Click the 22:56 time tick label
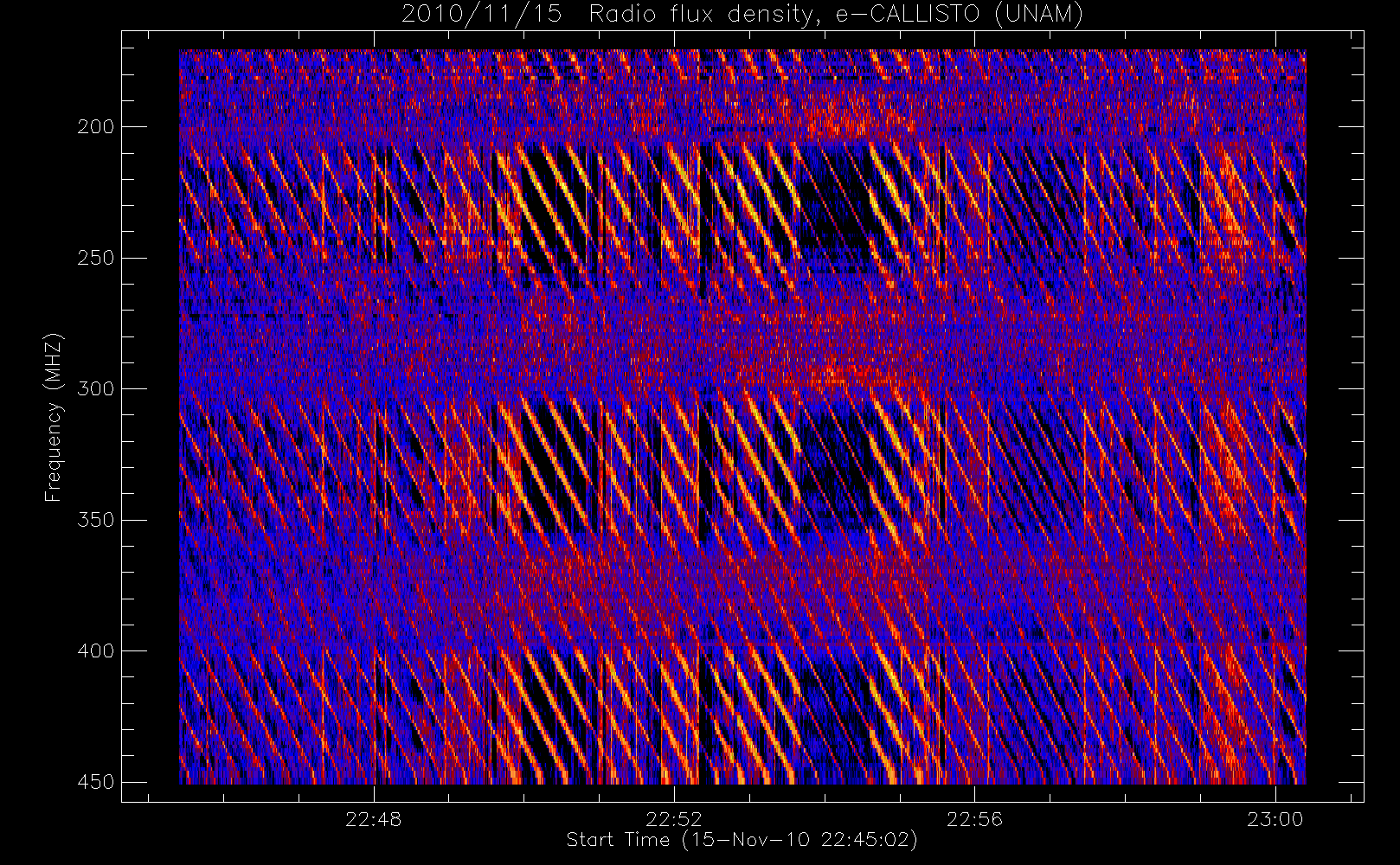Image resolution: width=1400 pixels, height=865 pixels. 974,819
